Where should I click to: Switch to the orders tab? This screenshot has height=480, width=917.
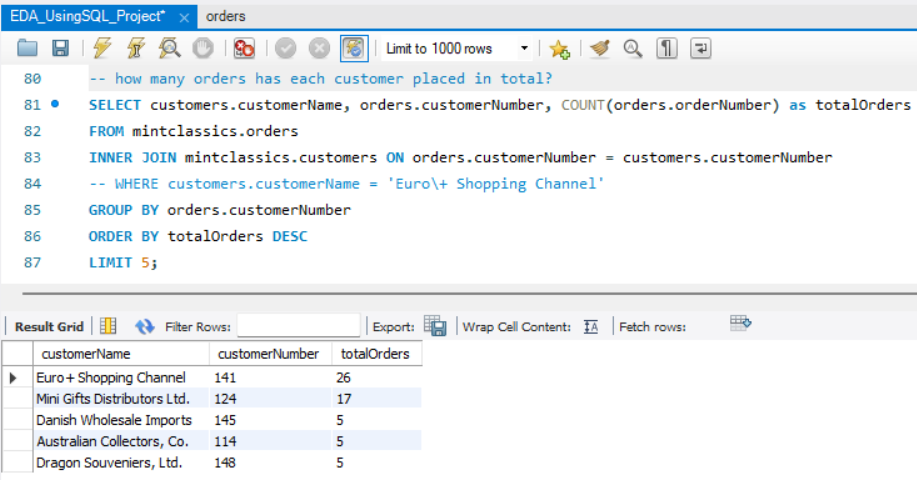pos(226,16)
